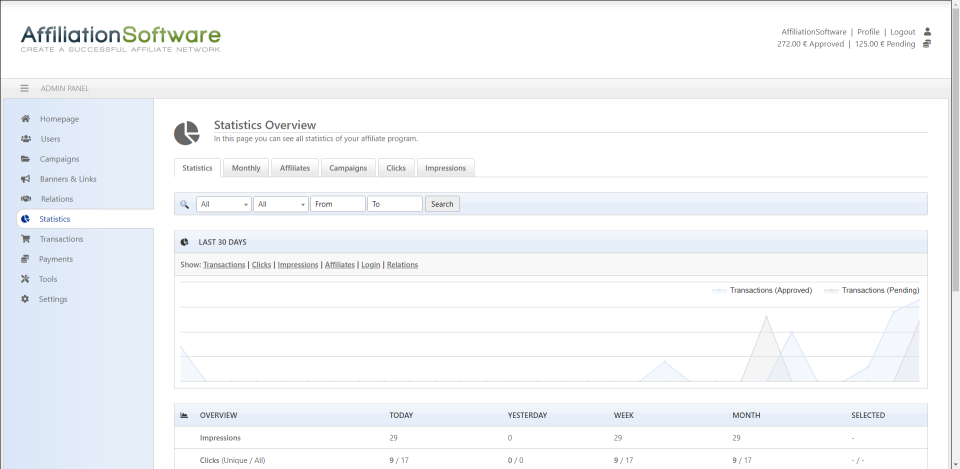Click the Payments coins icon in sidebar
Screen dimensions: 960x469
25,259
